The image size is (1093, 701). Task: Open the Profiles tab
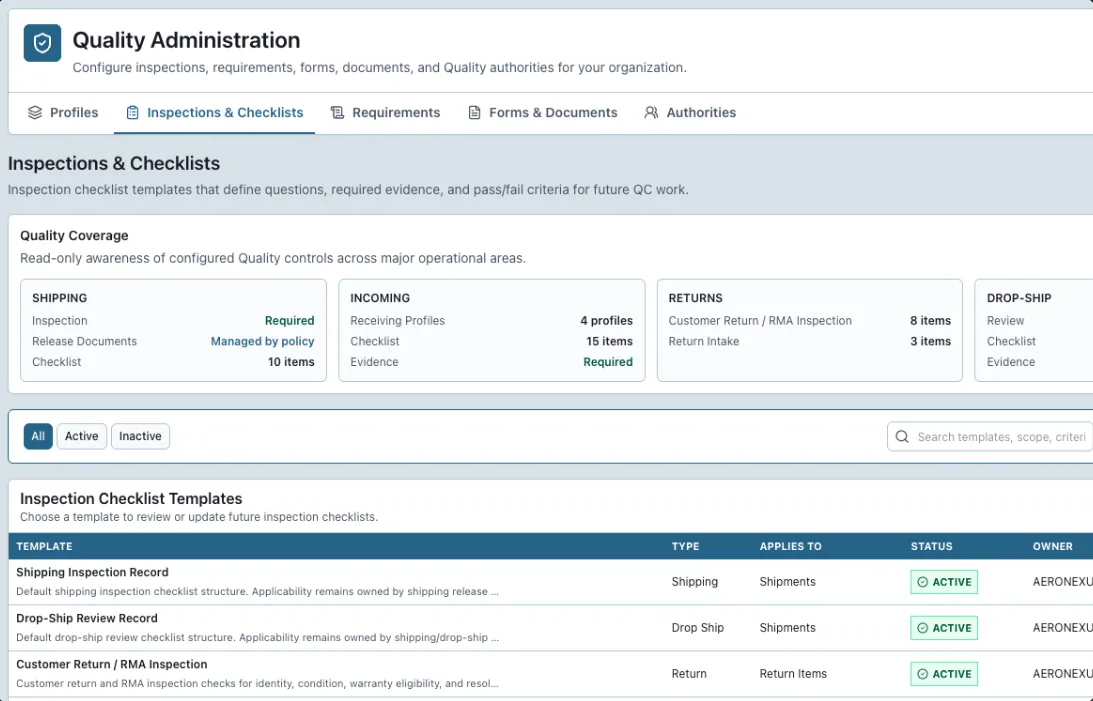pos(63,112)
